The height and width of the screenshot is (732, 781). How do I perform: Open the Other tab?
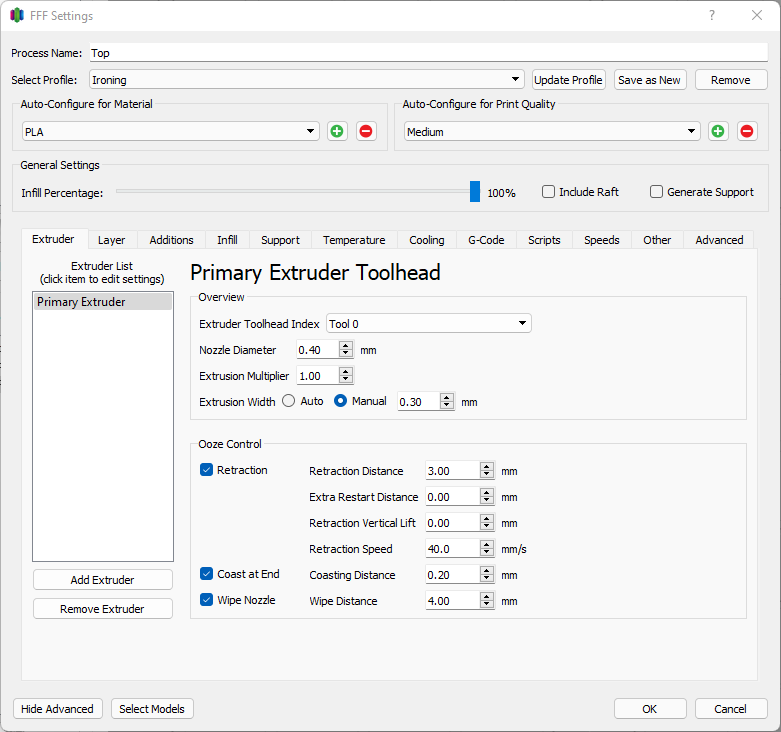(657, 240)
